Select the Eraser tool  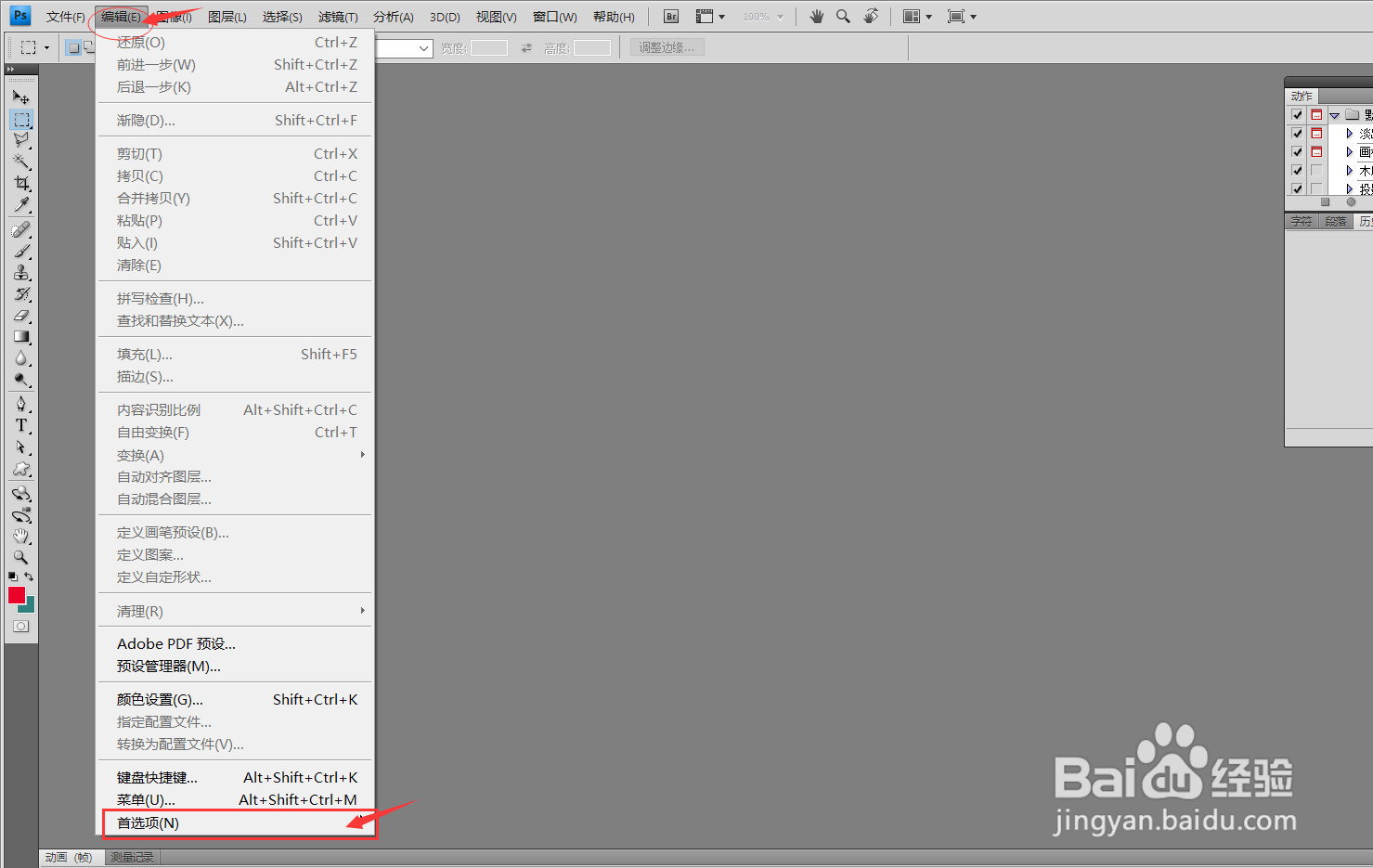pos(20,316)
